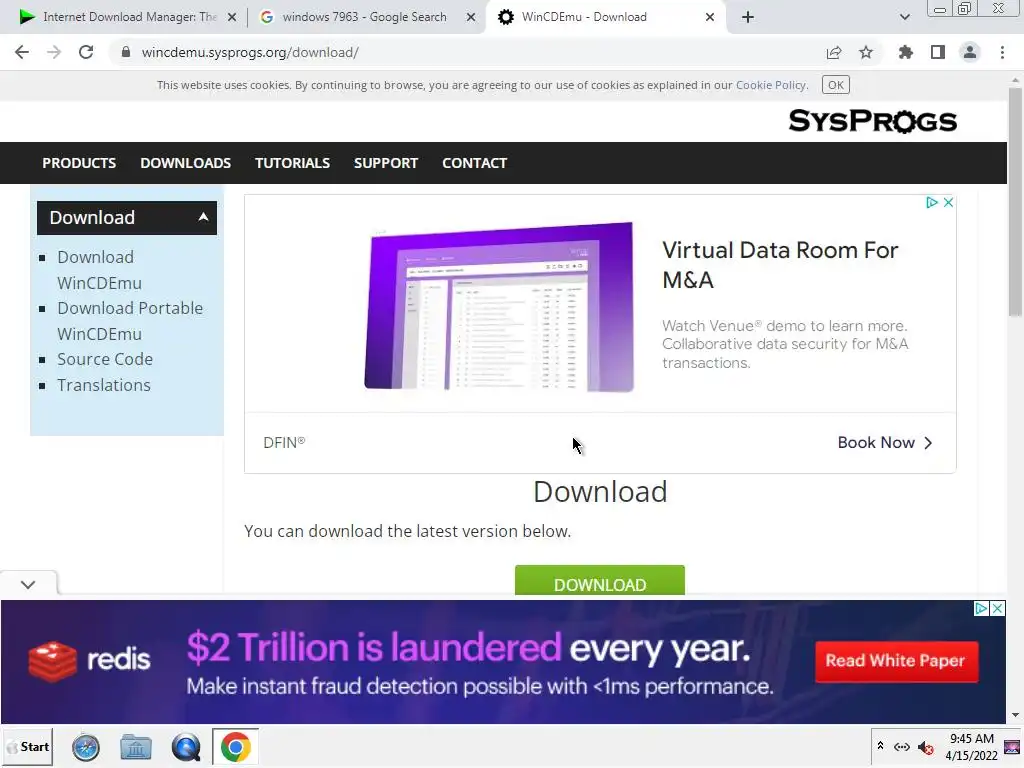Click the Virtual Data Room ad image
This screenshot has width=1024, height=768.
(499, 307)
